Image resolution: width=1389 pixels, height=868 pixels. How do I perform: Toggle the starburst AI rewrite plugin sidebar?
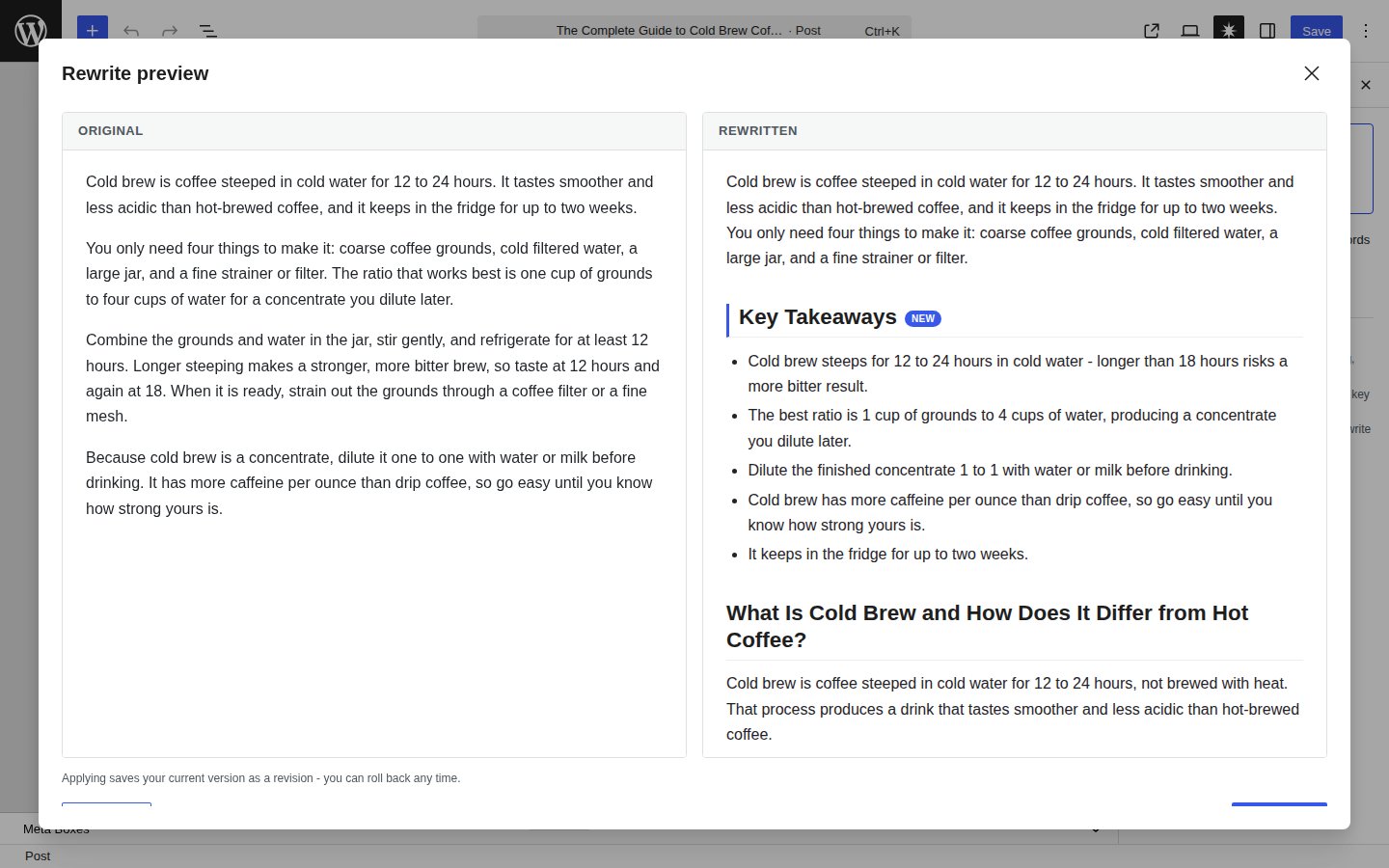(x=1229, y=31)
